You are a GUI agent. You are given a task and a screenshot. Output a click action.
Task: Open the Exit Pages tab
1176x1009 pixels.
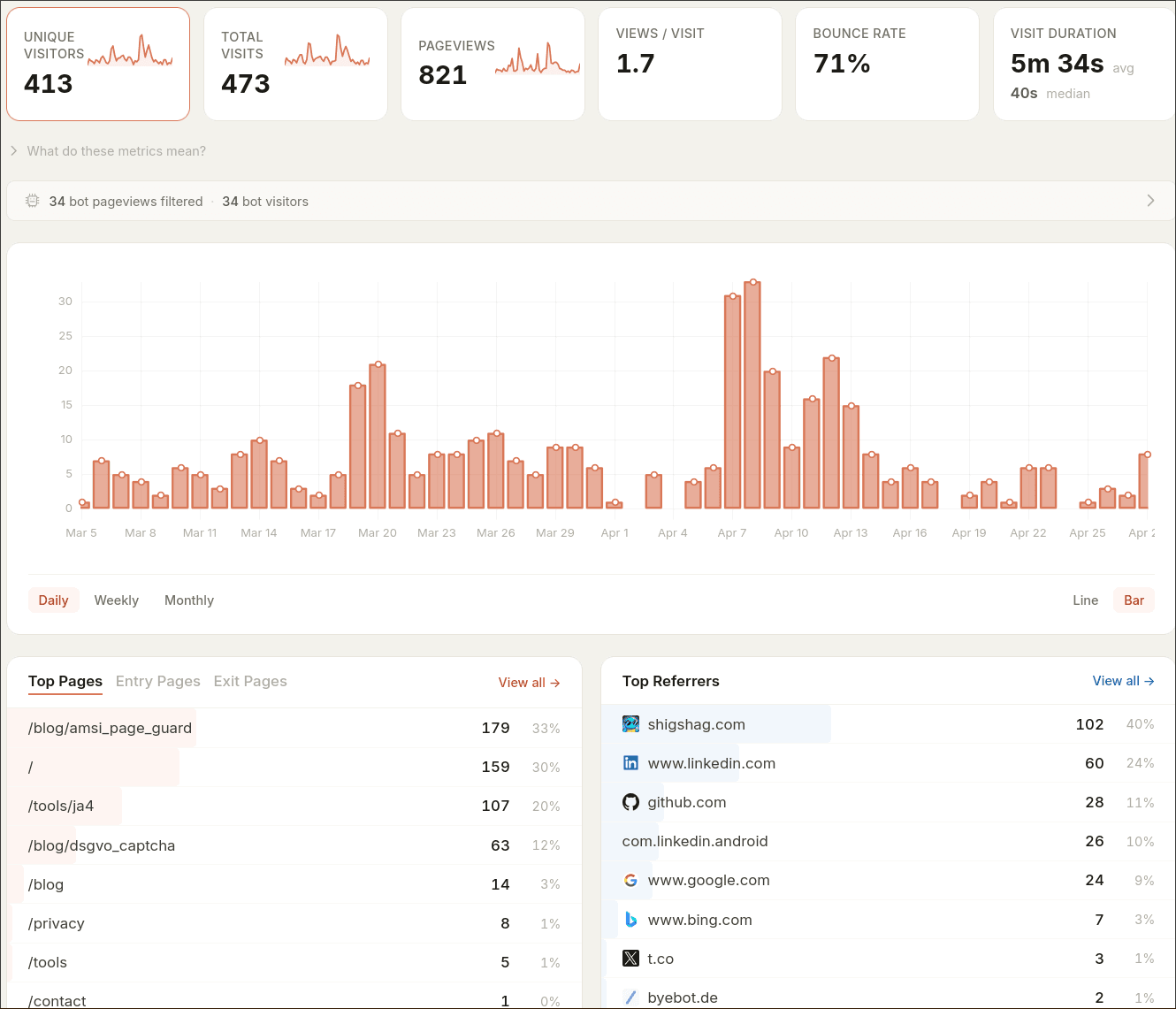250,682
